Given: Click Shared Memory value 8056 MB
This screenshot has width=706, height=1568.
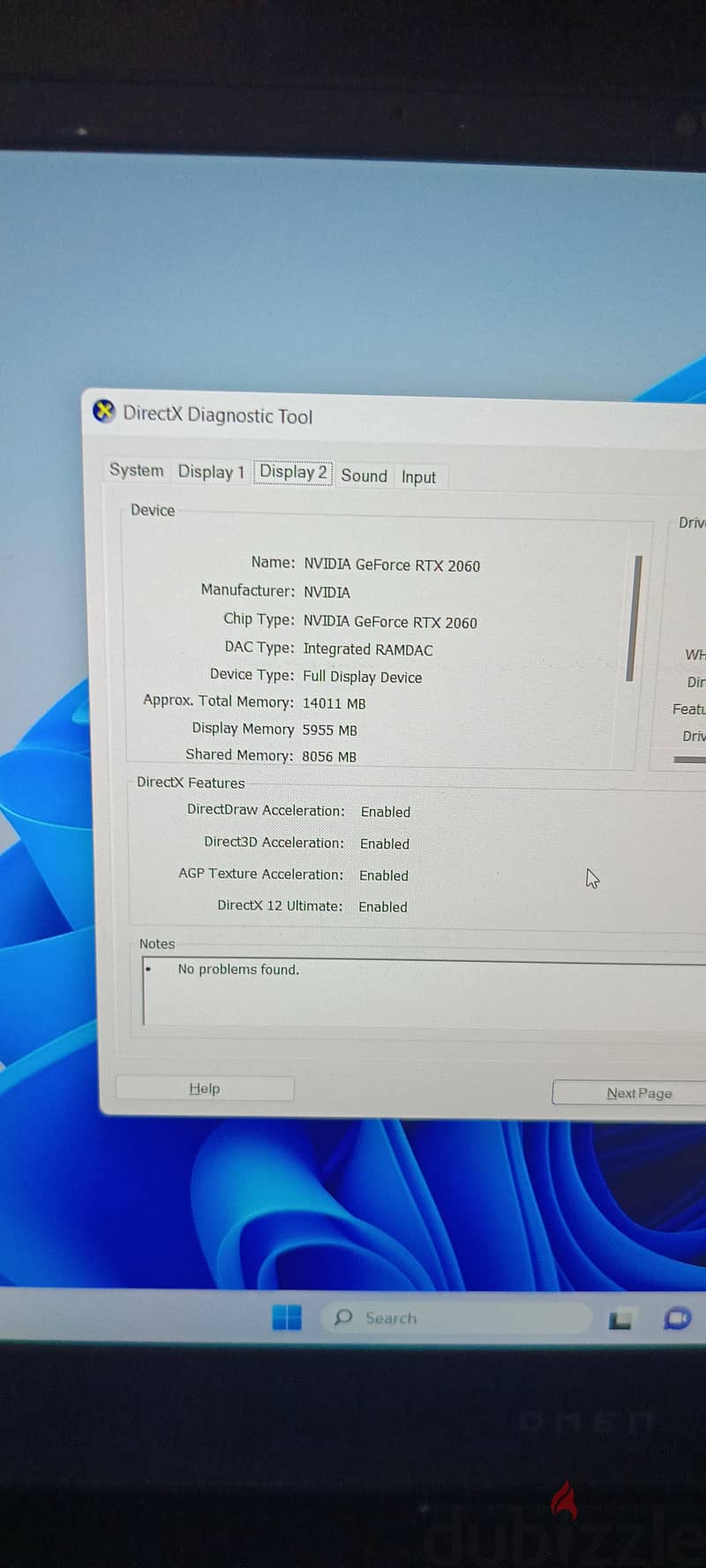Looking at the screenshot, I should coord(329,756).
